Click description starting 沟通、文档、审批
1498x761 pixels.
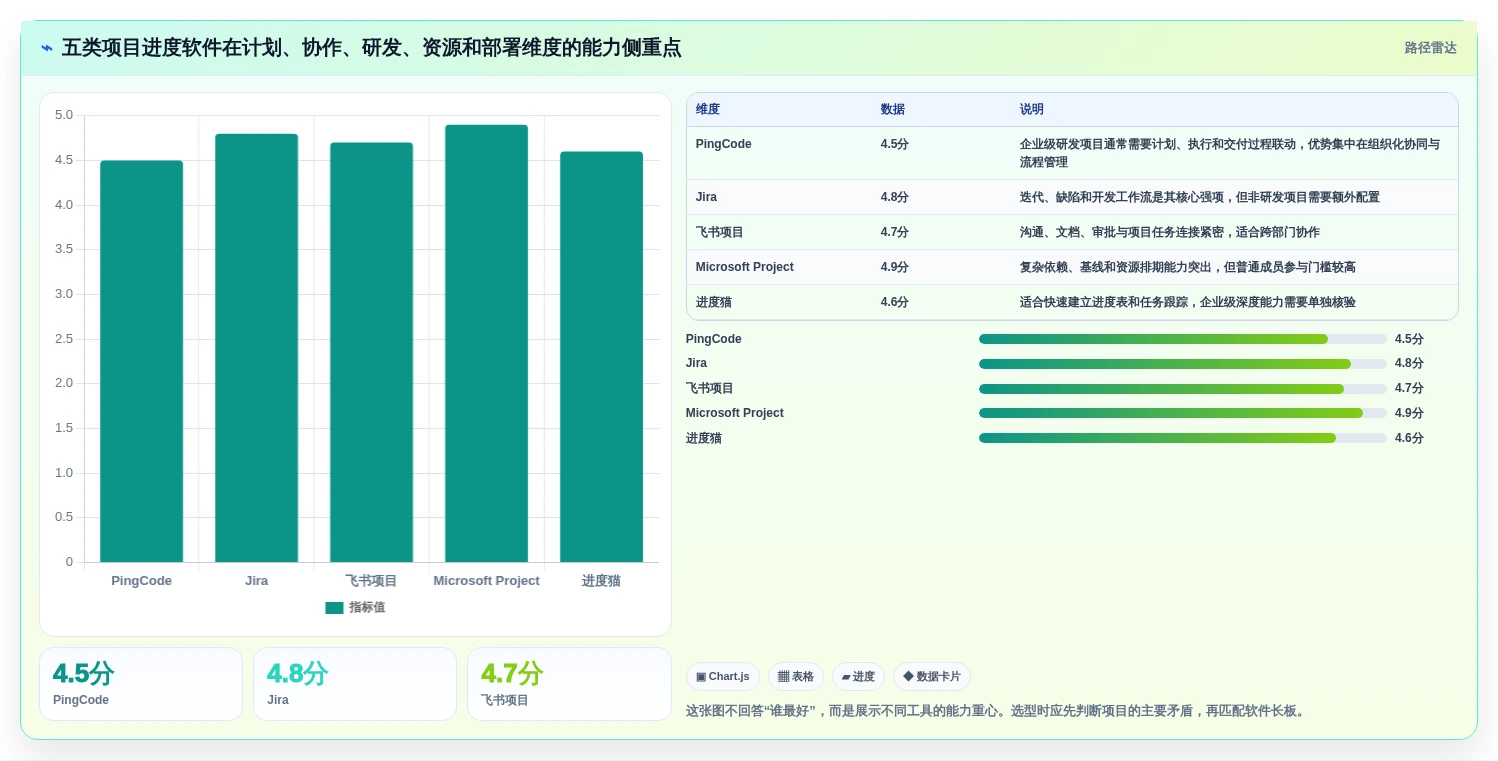point(1169,232)
